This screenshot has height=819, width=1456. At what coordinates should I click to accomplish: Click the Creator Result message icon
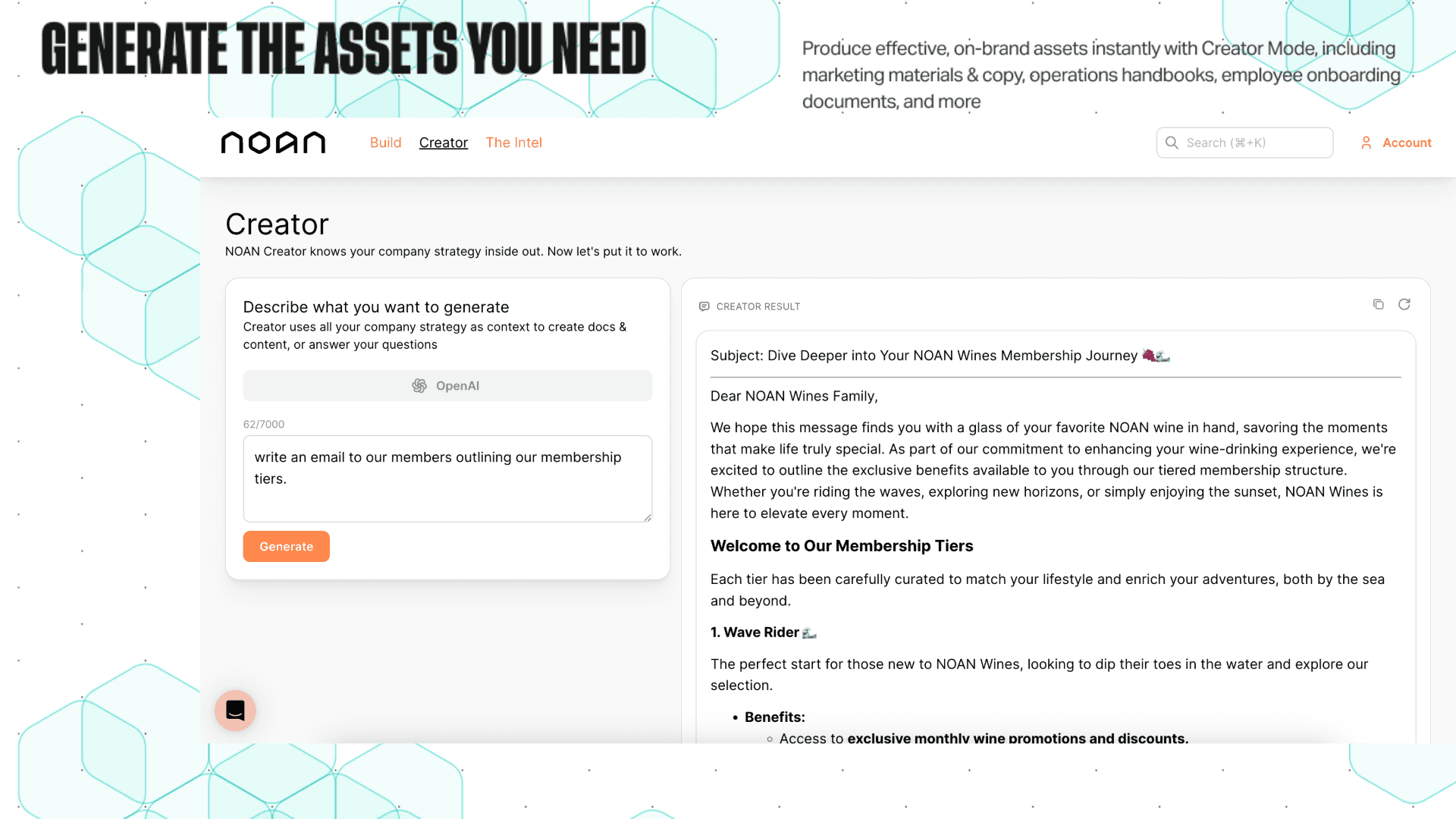(x=704, y=306)
